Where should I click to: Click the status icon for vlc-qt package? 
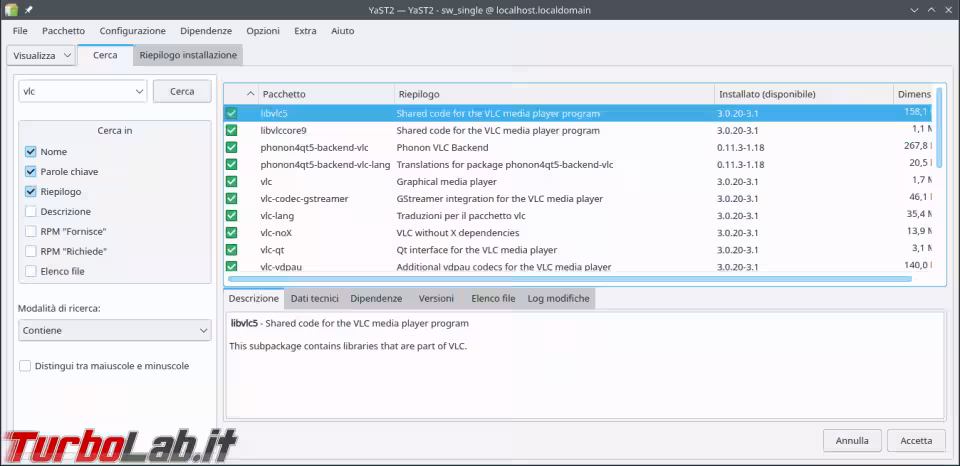[x=232, y=250]
